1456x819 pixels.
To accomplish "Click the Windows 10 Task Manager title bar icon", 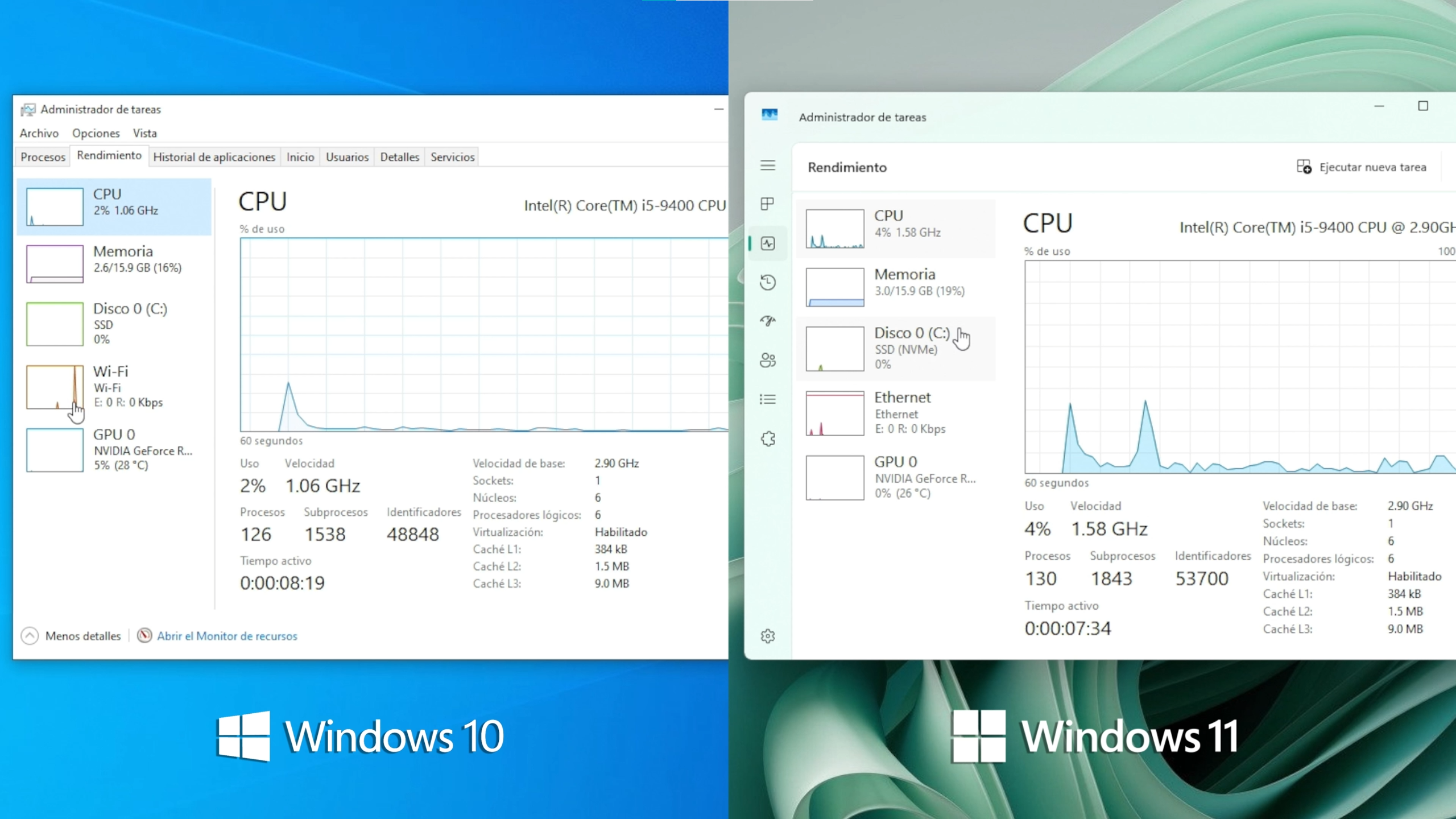I will (x=28, y=109).
